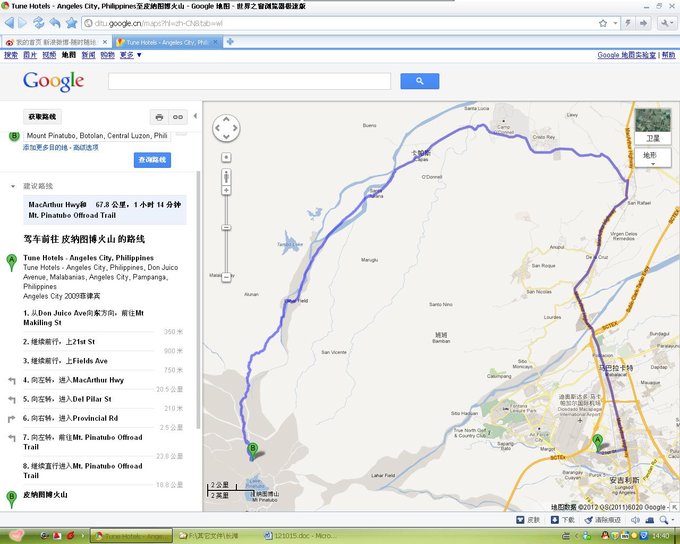Click the map zoom slider handle
Viewport: 680px width, 544px height.
[226, 227]
